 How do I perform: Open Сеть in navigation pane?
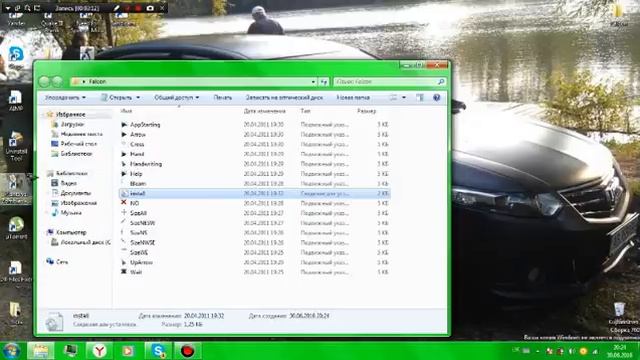point(62,262)
